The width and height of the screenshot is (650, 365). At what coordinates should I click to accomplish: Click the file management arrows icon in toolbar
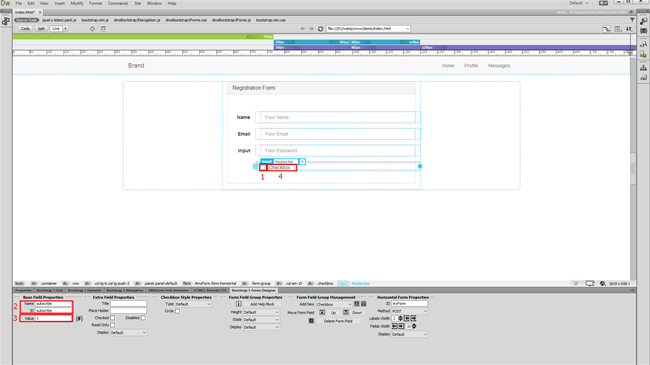[x=629, y=29]
